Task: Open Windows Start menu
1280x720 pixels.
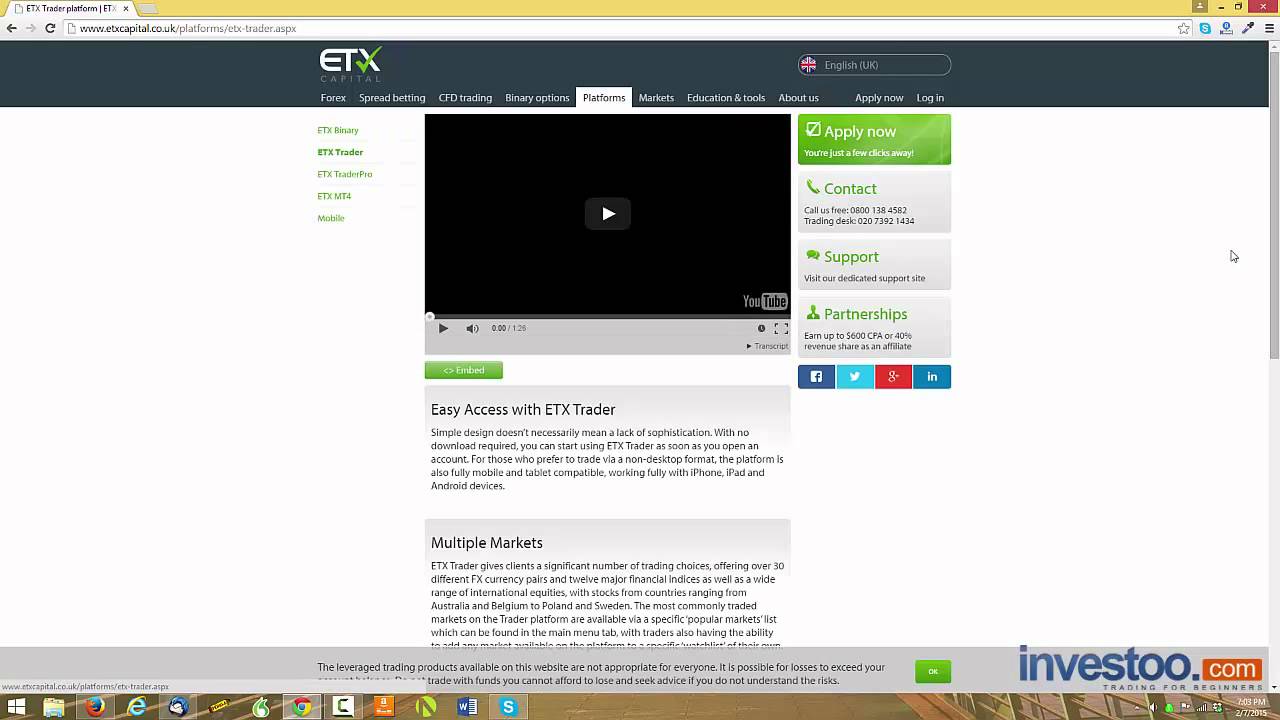Action: 16,707
